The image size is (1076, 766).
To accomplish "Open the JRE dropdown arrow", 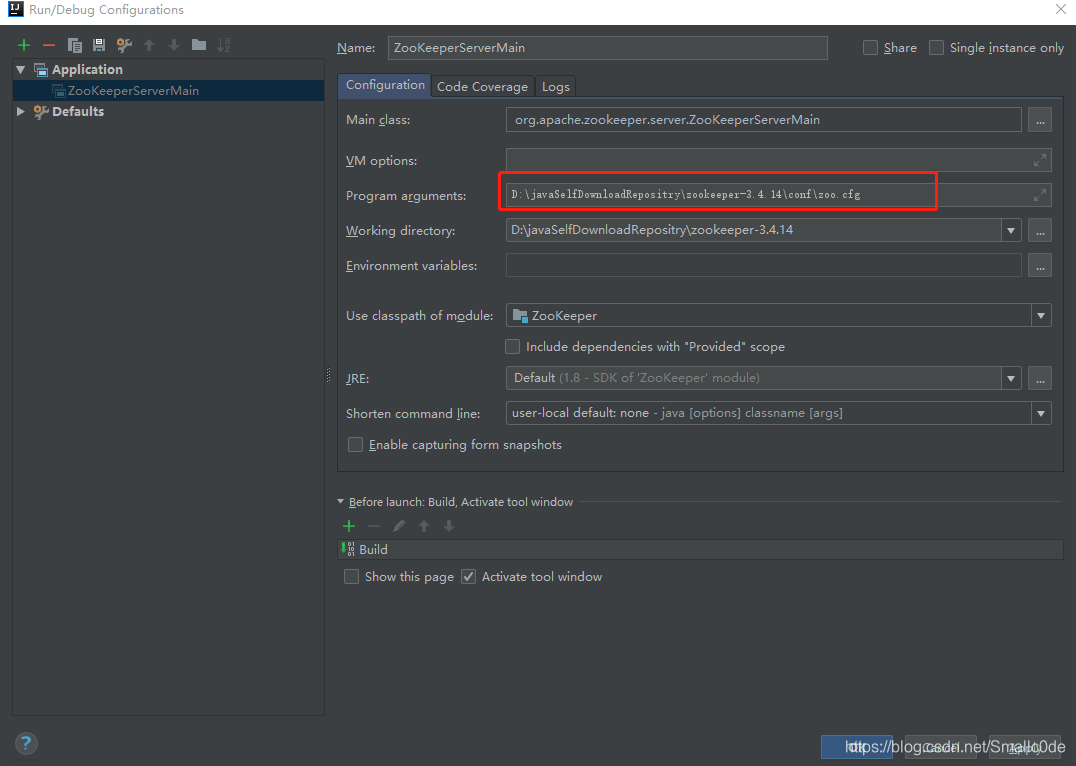I will pos(1011,378).
